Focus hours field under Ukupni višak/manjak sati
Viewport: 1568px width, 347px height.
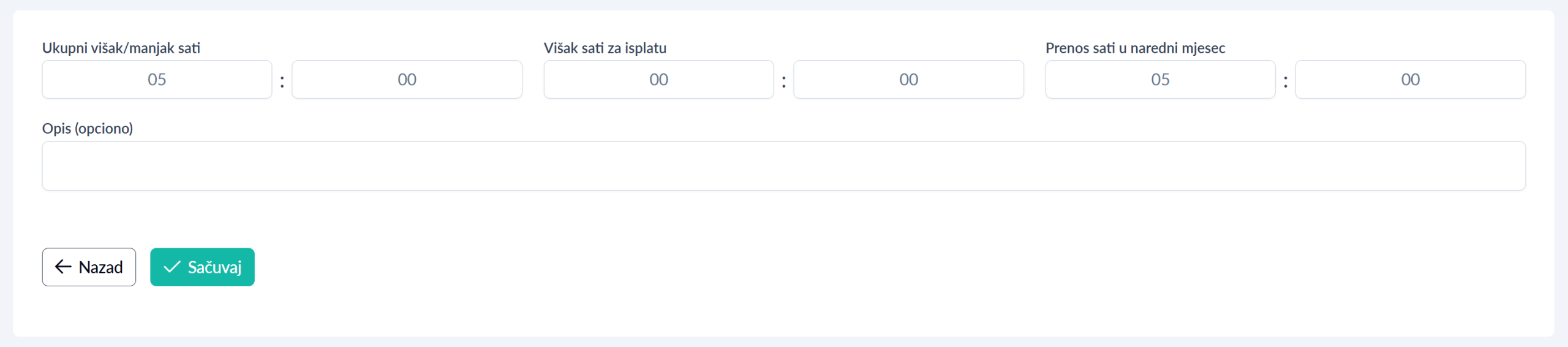coord(157,80)
